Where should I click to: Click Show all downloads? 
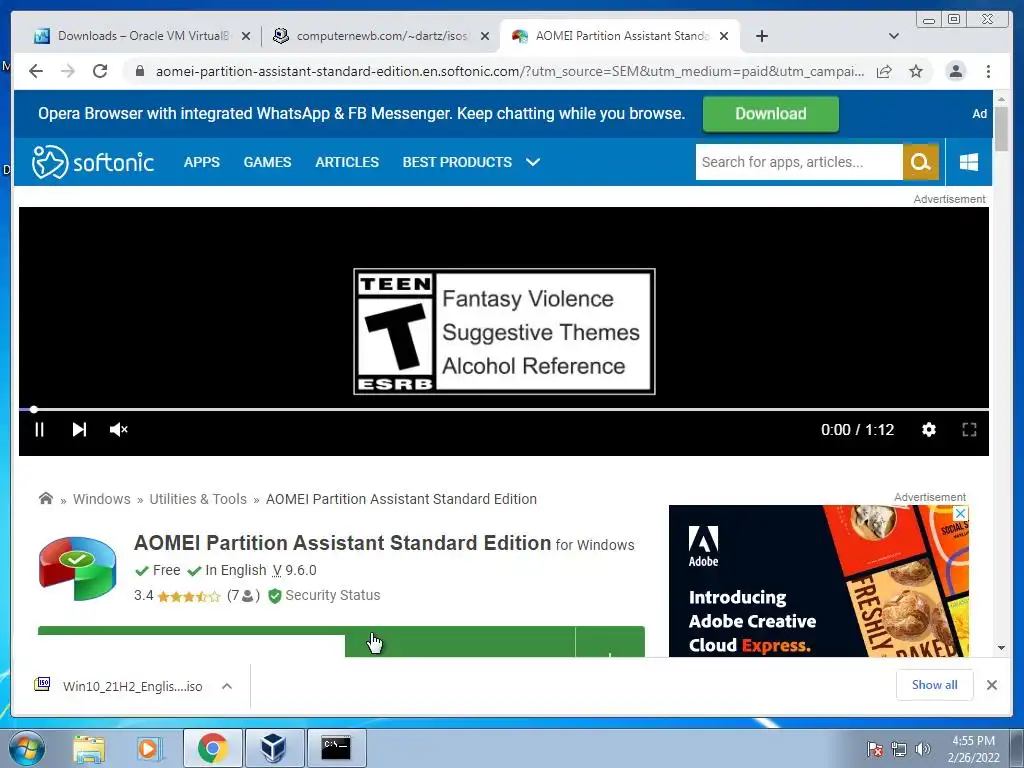(x=935, y=684)
